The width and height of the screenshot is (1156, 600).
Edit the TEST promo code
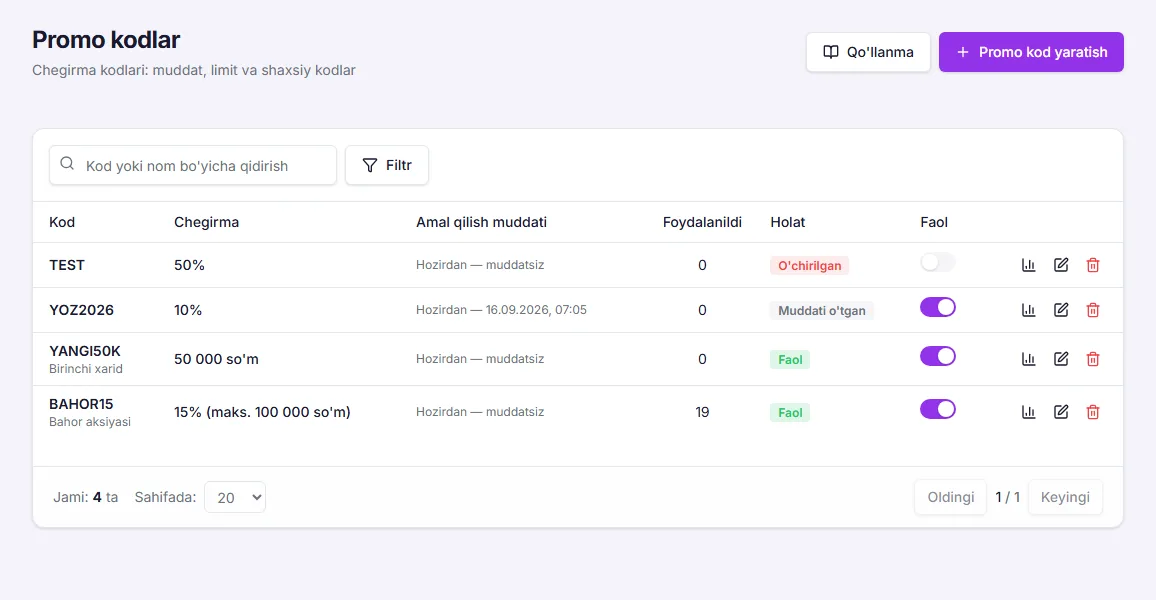coord(1061,265)
